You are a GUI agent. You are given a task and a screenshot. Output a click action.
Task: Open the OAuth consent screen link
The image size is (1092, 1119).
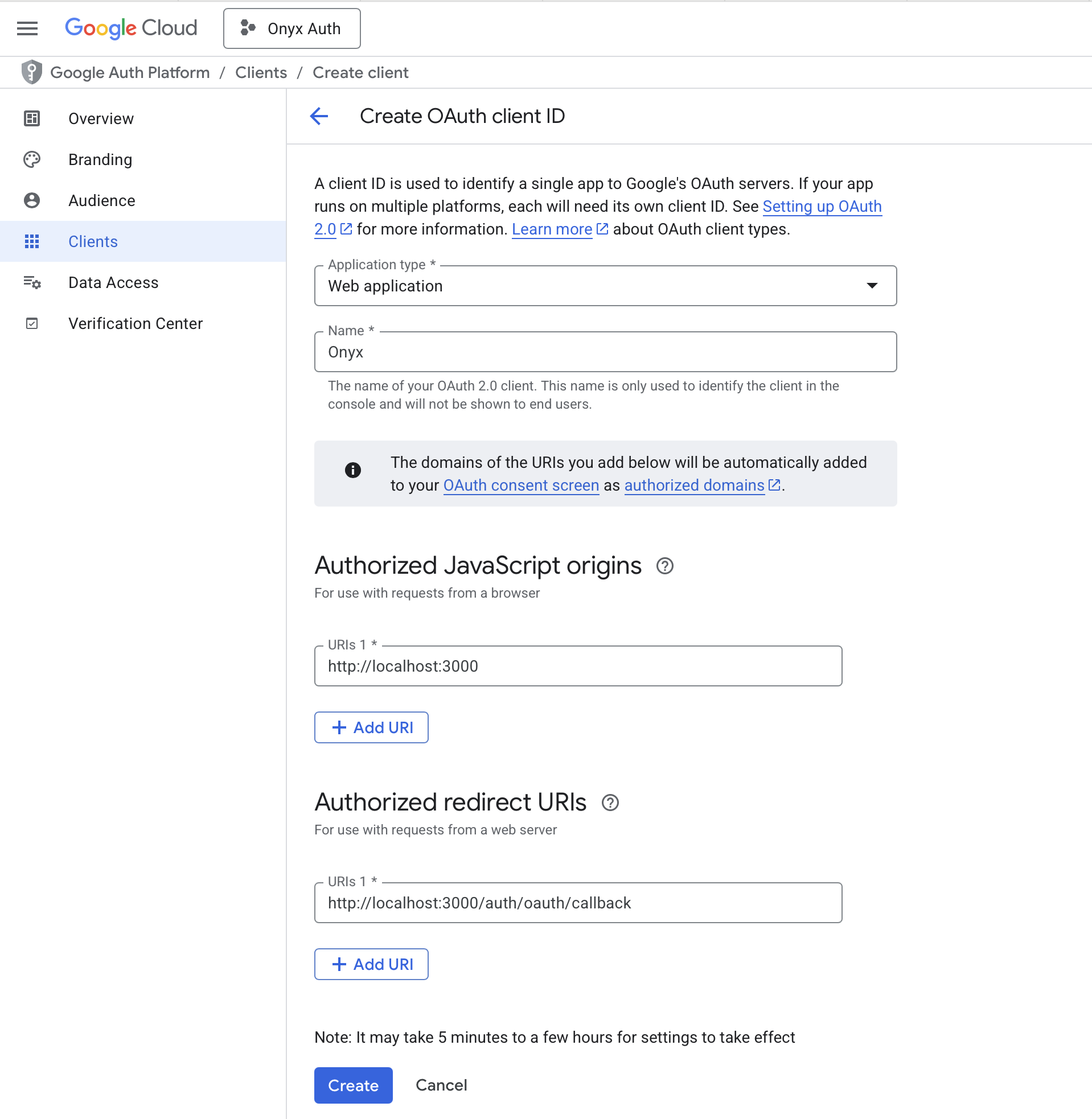pyautogui.click(x=521, y=486)
